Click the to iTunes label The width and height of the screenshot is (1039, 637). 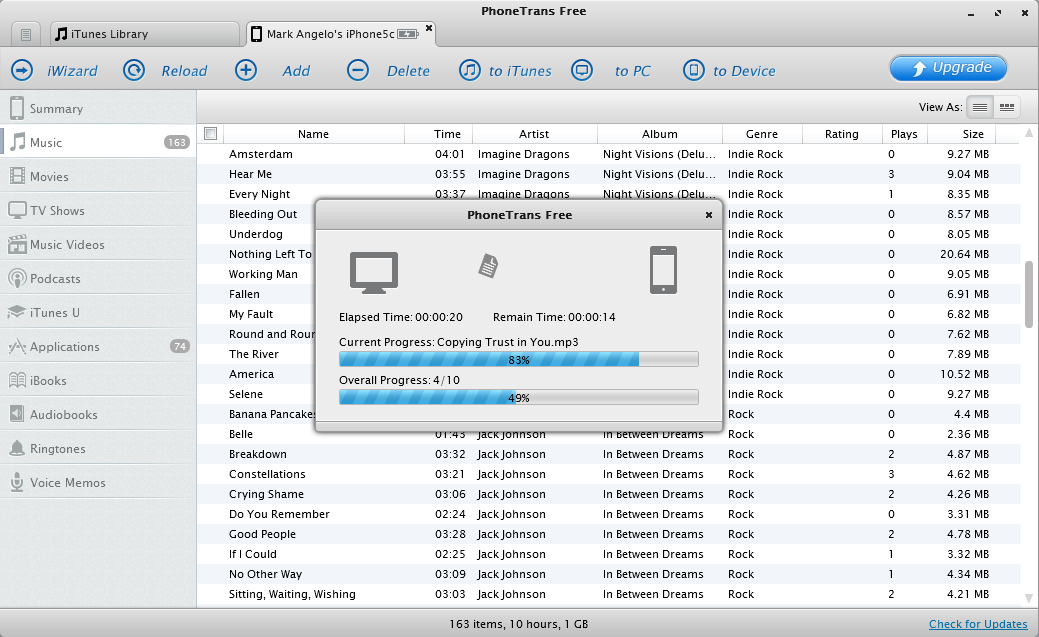coord(520,71)
